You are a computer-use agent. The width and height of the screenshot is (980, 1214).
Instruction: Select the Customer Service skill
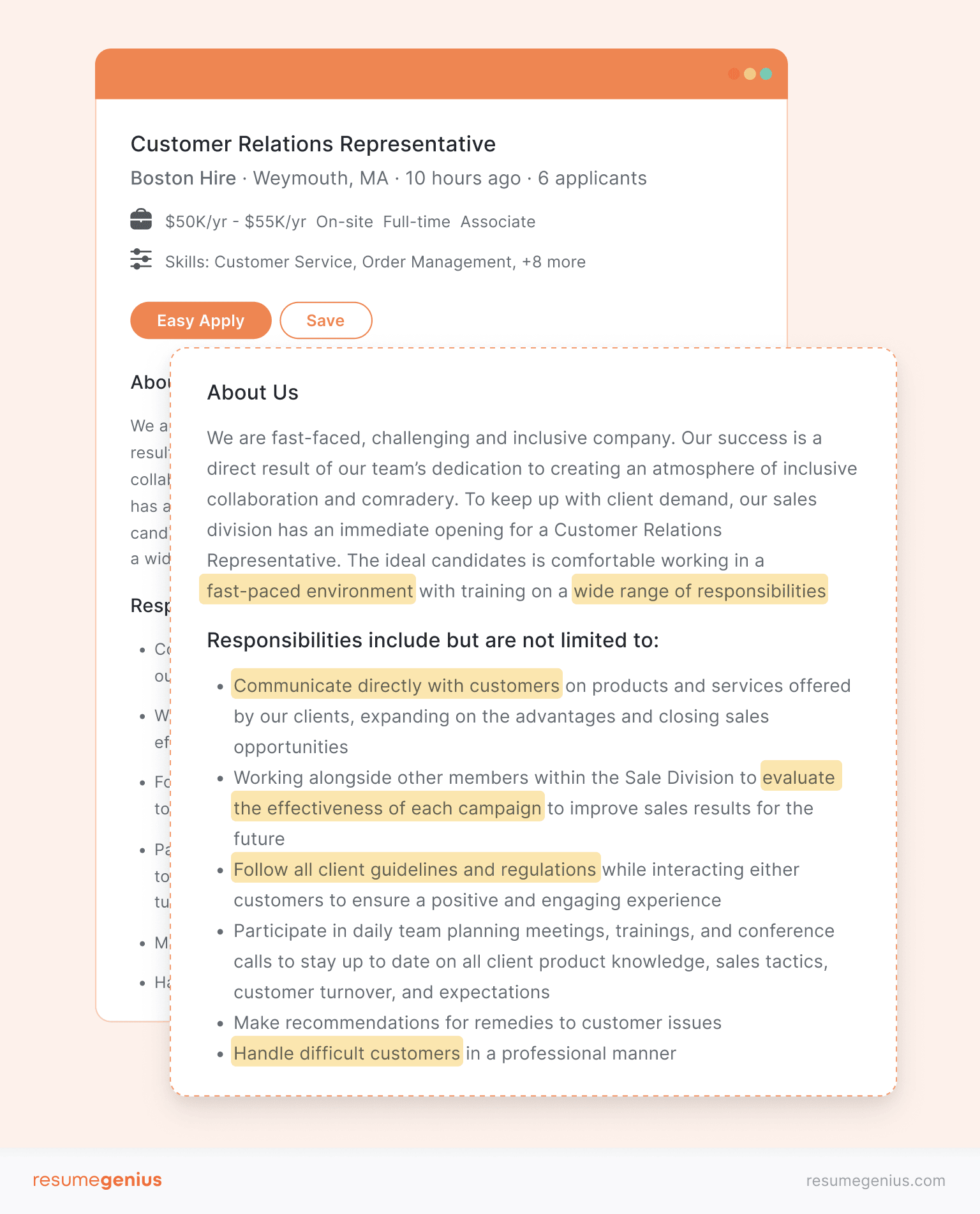283,262
